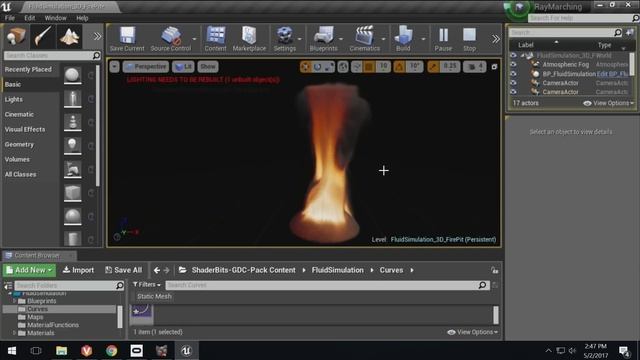Sort the outliner by Label column
Screen dimensions: 640x360
pos(526,45)
